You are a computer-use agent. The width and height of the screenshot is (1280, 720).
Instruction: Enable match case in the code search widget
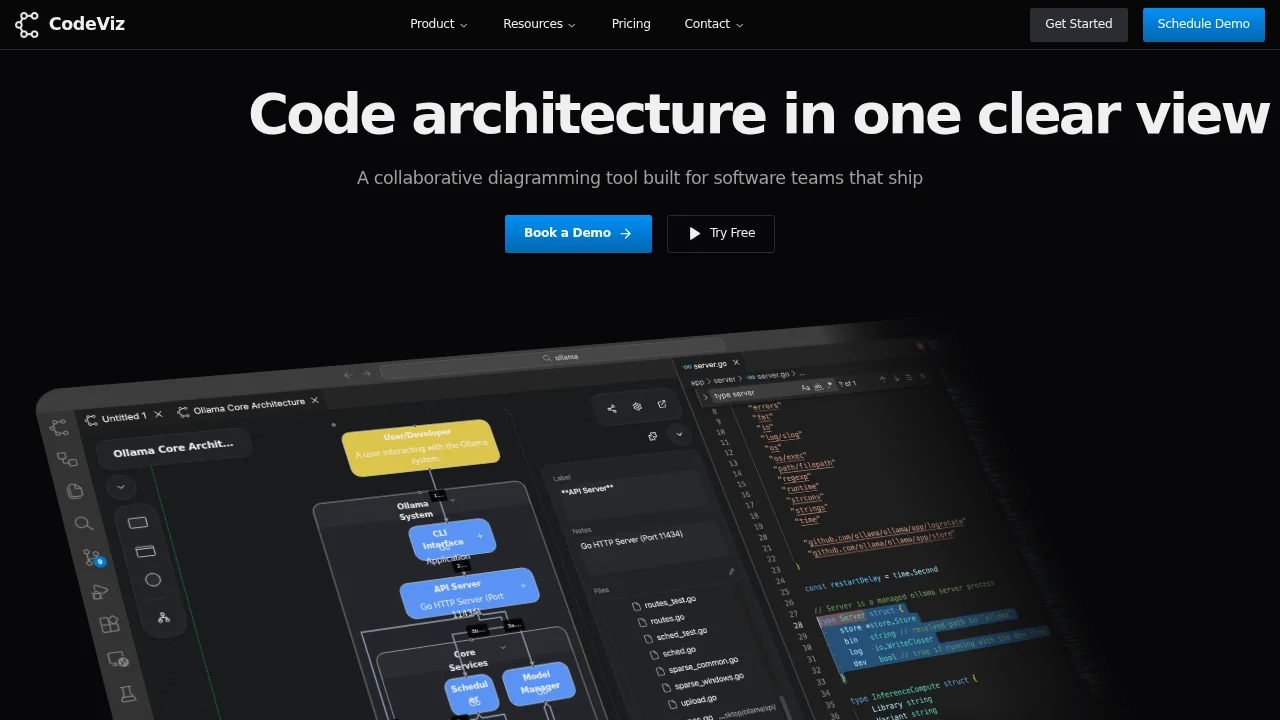coord(805,387)
